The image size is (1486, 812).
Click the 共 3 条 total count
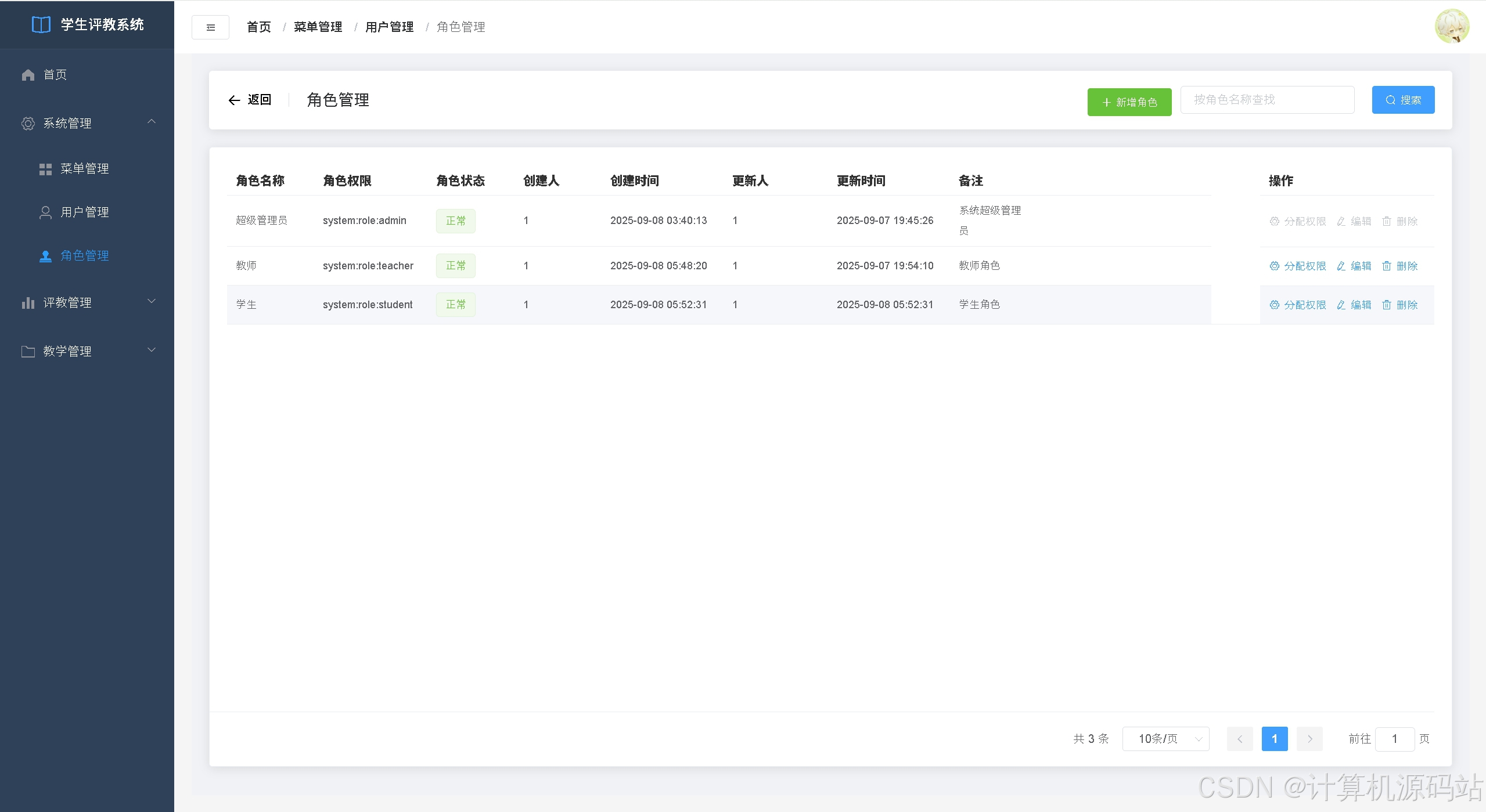pos(1091,739)
